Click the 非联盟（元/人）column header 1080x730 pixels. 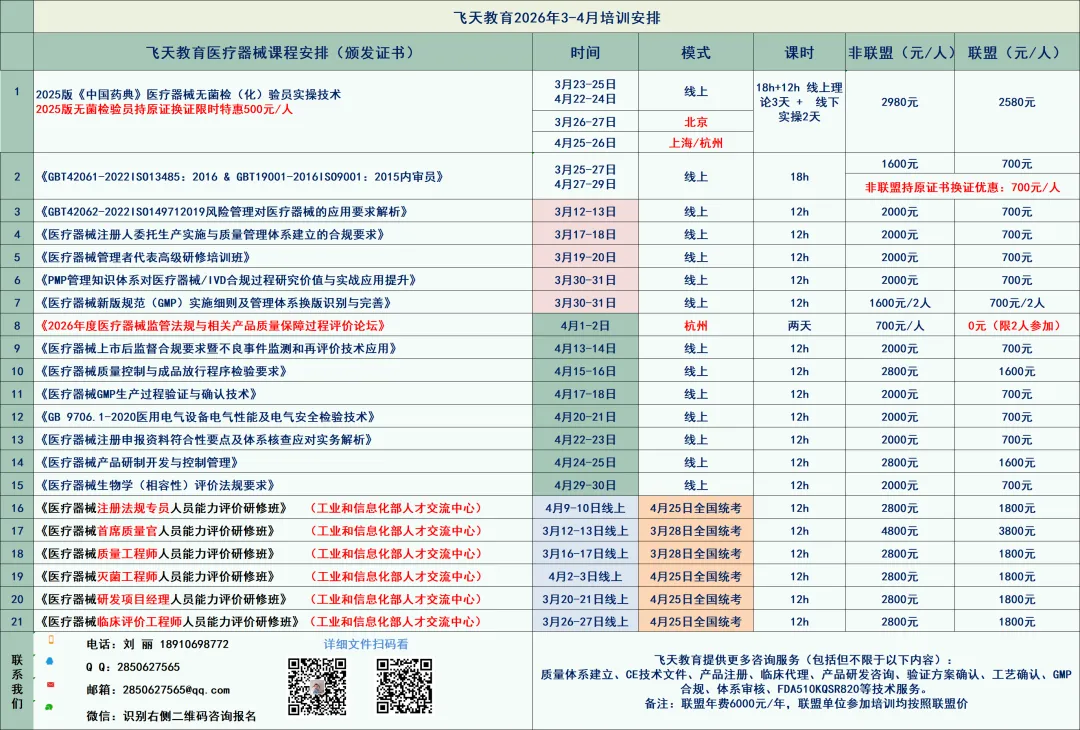point(900,52)
